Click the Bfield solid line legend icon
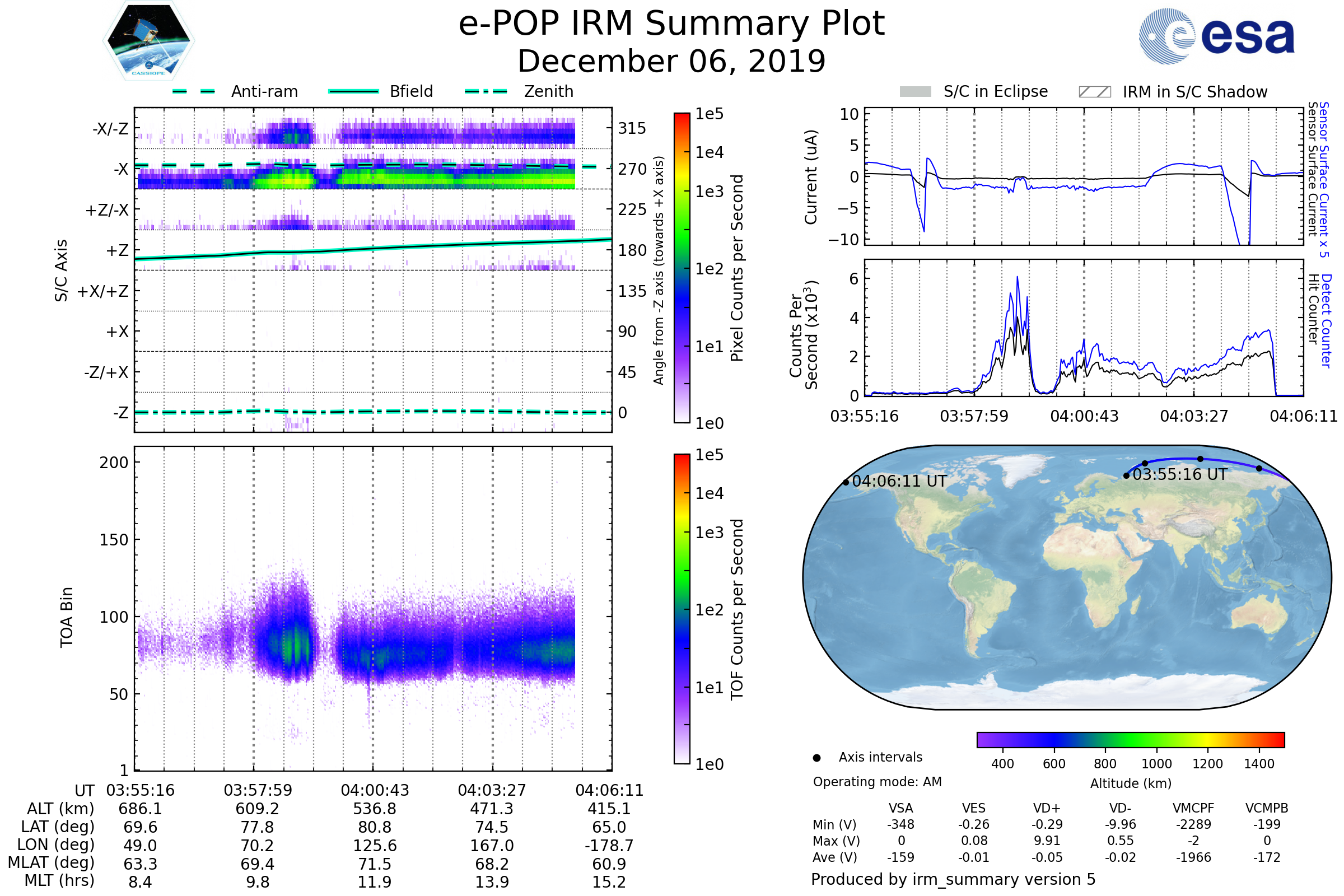 pos(353,91)
